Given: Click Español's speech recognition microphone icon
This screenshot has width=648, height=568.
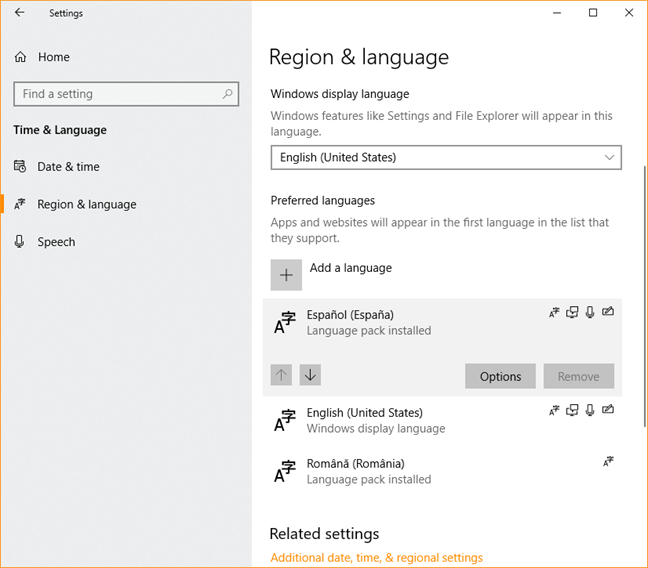Looking at the screenshot, I should point(590,312).
